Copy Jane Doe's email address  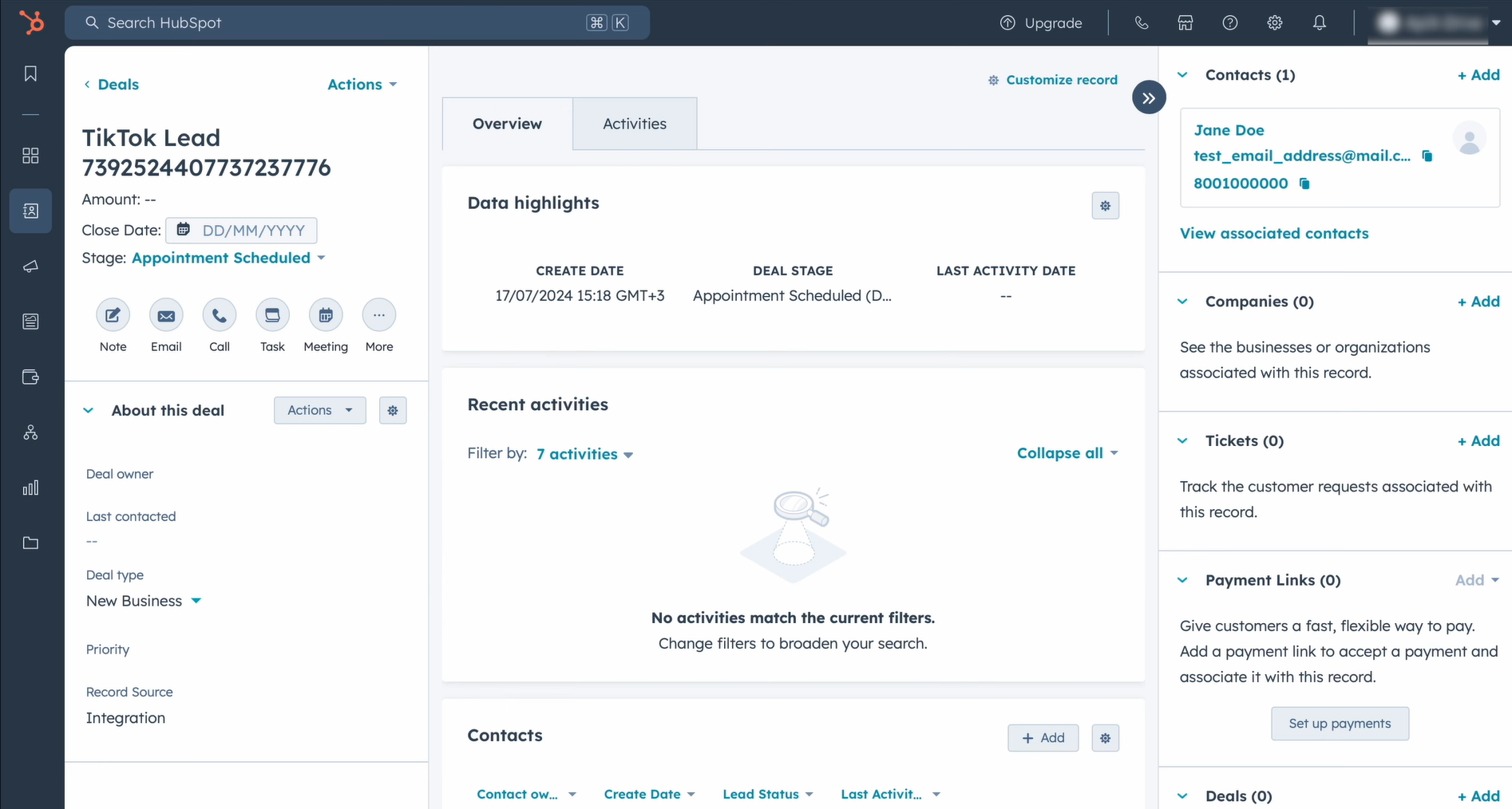pyautogui.click(x=1427, y=156)
